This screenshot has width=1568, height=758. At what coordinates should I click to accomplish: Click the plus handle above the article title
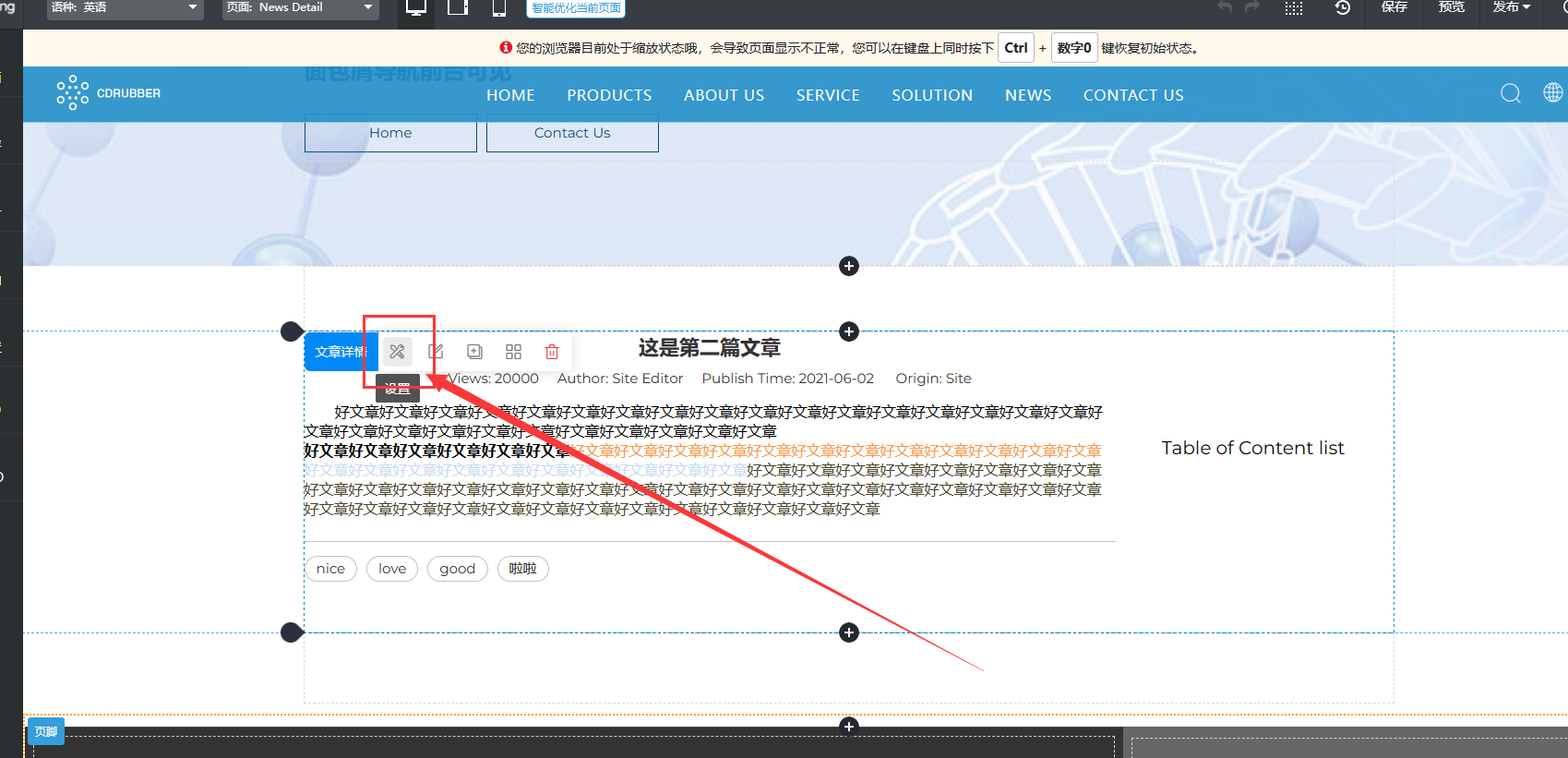pos(849,331)
